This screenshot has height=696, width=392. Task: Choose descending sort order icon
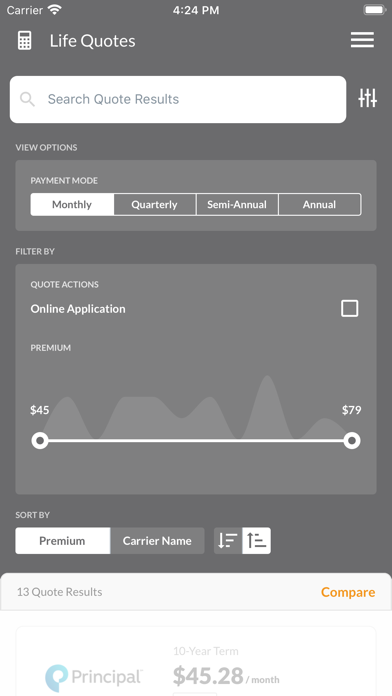click(x=228, y=541)
